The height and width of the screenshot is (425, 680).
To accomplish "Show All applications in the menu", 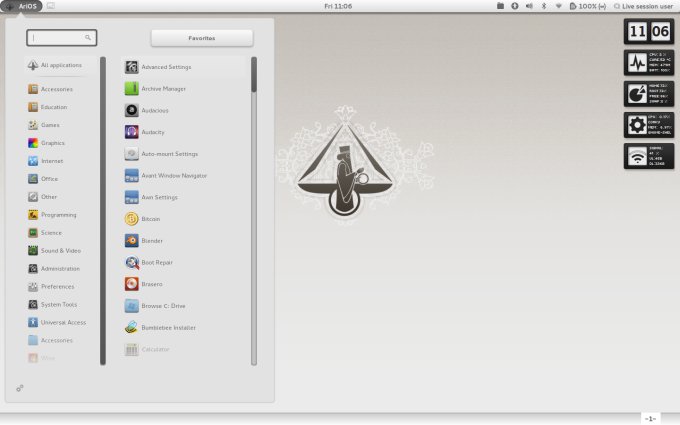I will coord(55,65).
